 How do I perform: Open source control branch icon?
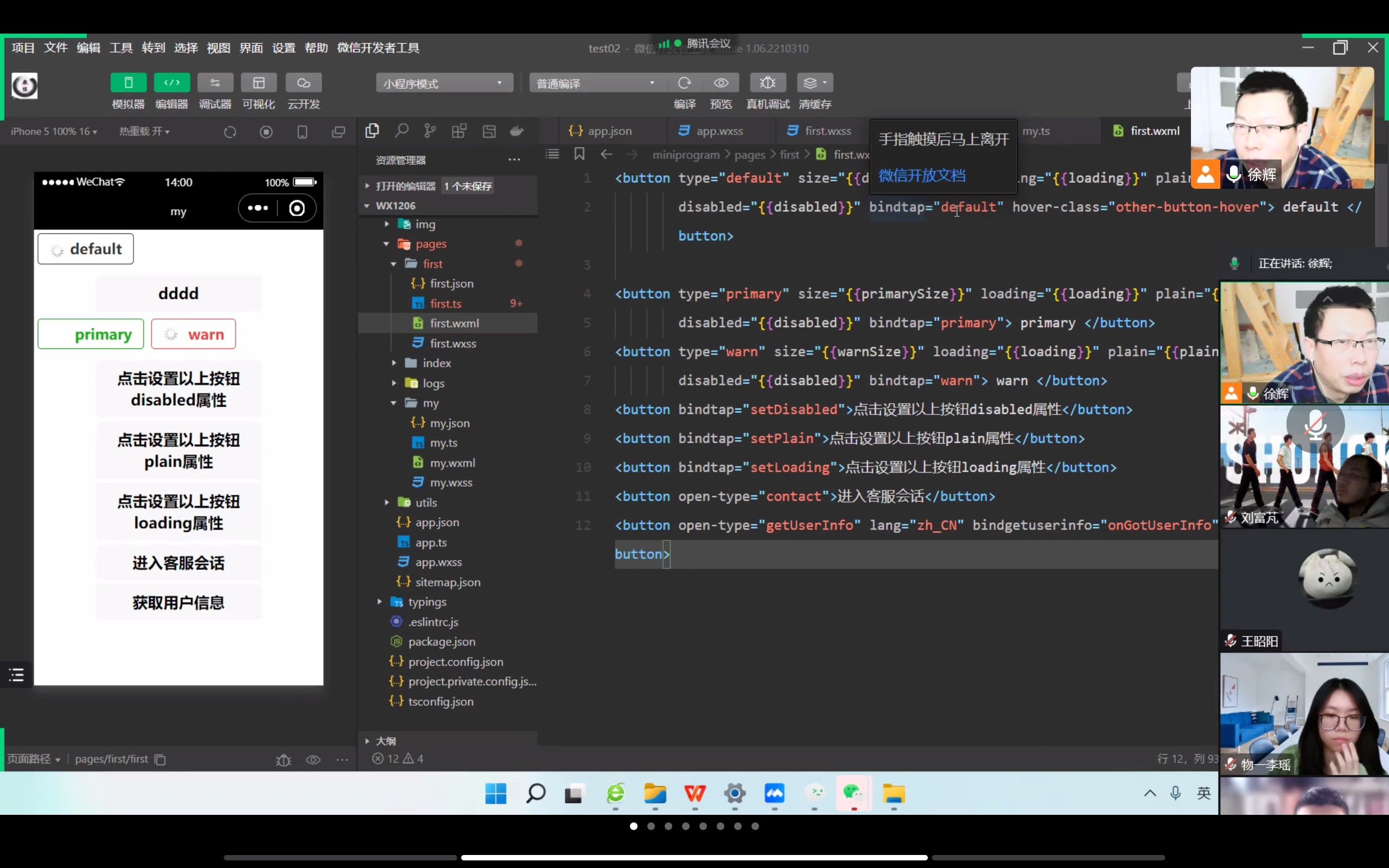pyautogui.click(x=430, y=131)
